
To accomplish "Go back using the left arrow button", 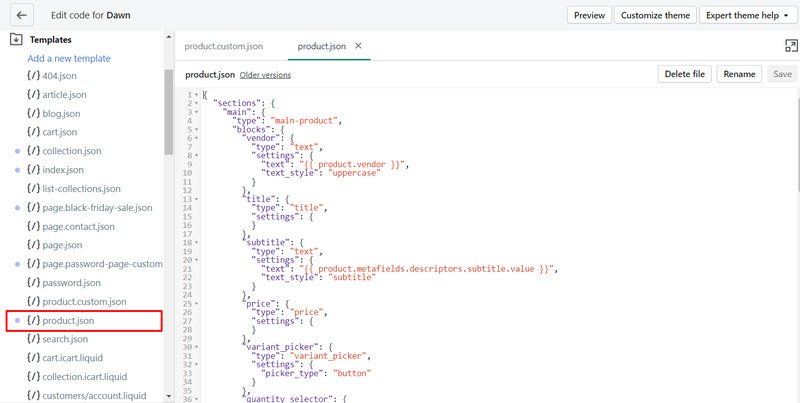I will click(x=21, y=15).
